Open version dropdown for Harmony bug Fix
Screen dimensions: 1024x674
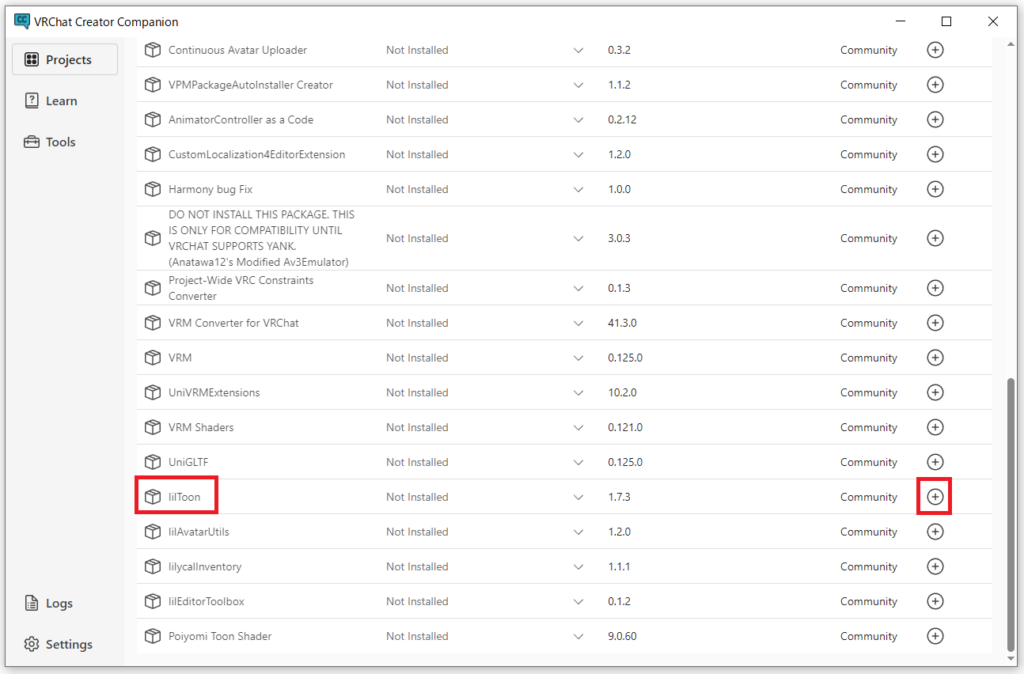click(578, 189)
